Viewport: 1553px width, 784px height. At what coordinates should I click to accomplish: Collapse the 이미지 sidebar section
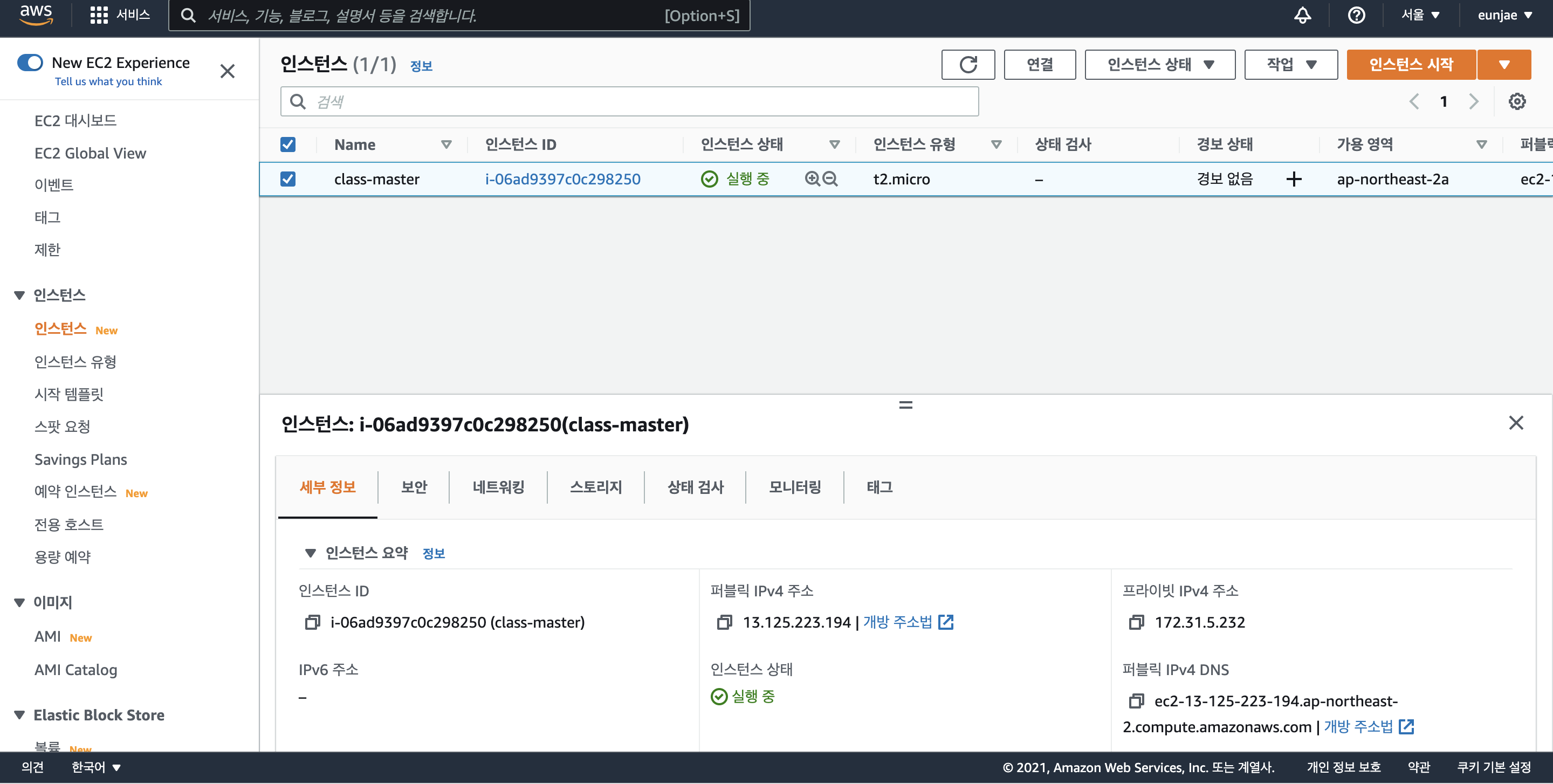pyautogui.click(x=19, y=602)
